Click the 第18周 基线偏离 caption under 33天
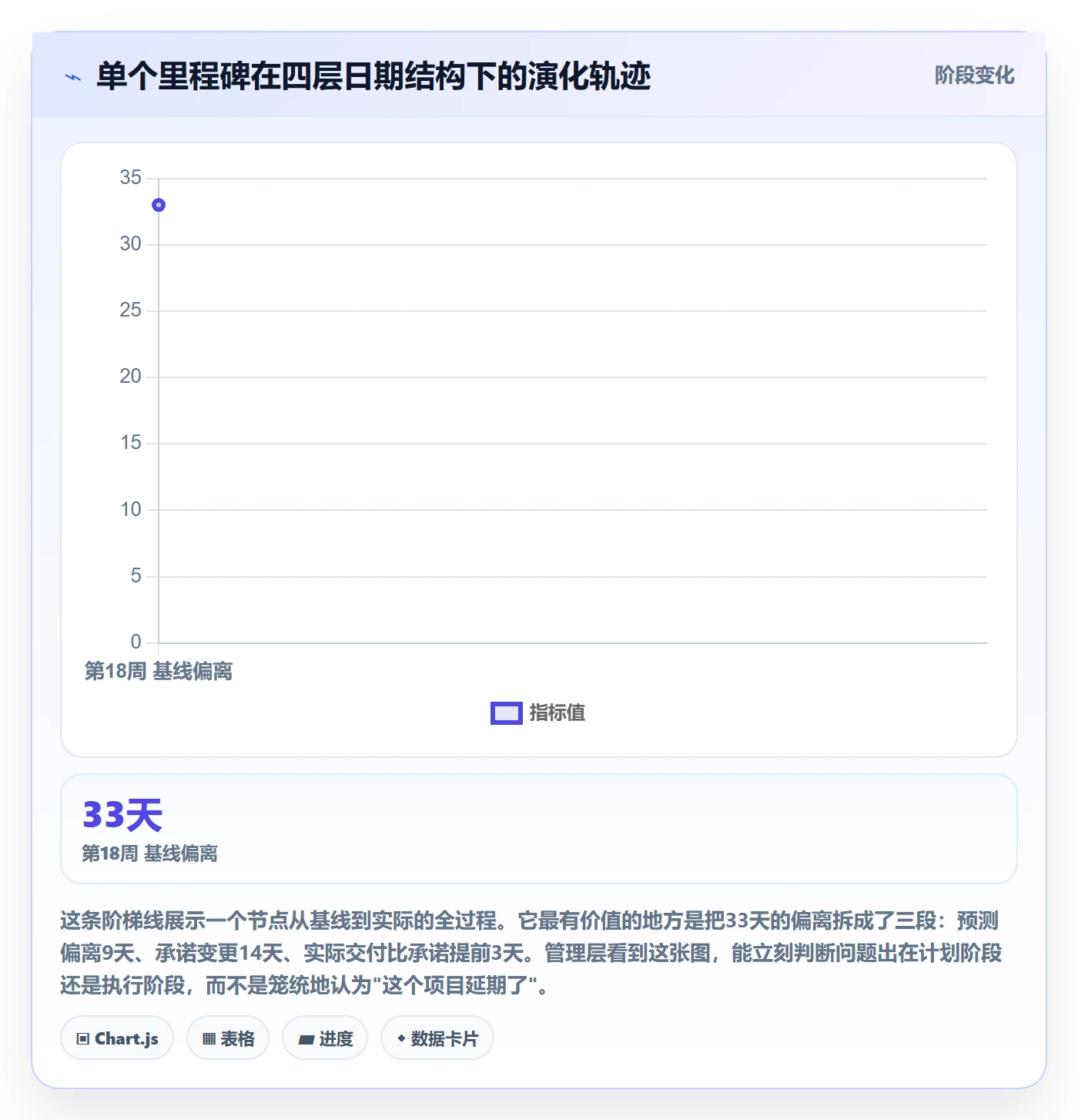The image size is (1078, 1120). (x=150, y=853)
